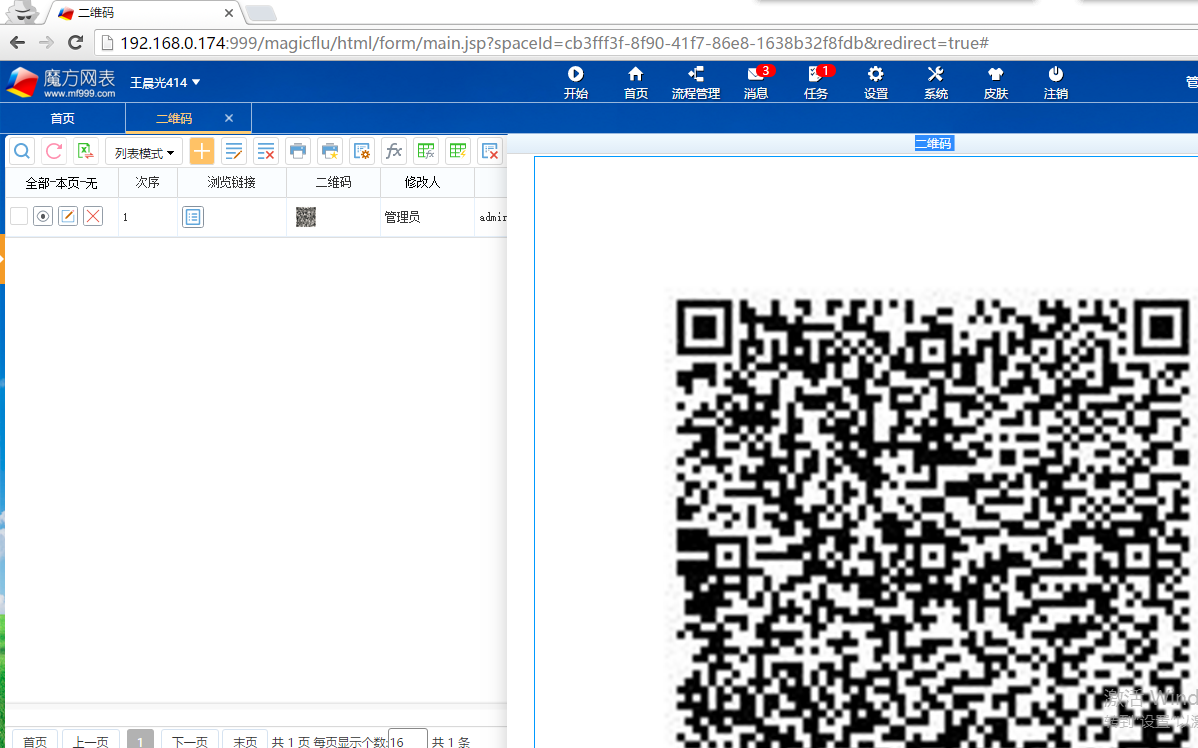Viewport: 1198px width, 748px height.
Task: Click 注销 to log out
Action: tap(1056, 83)
